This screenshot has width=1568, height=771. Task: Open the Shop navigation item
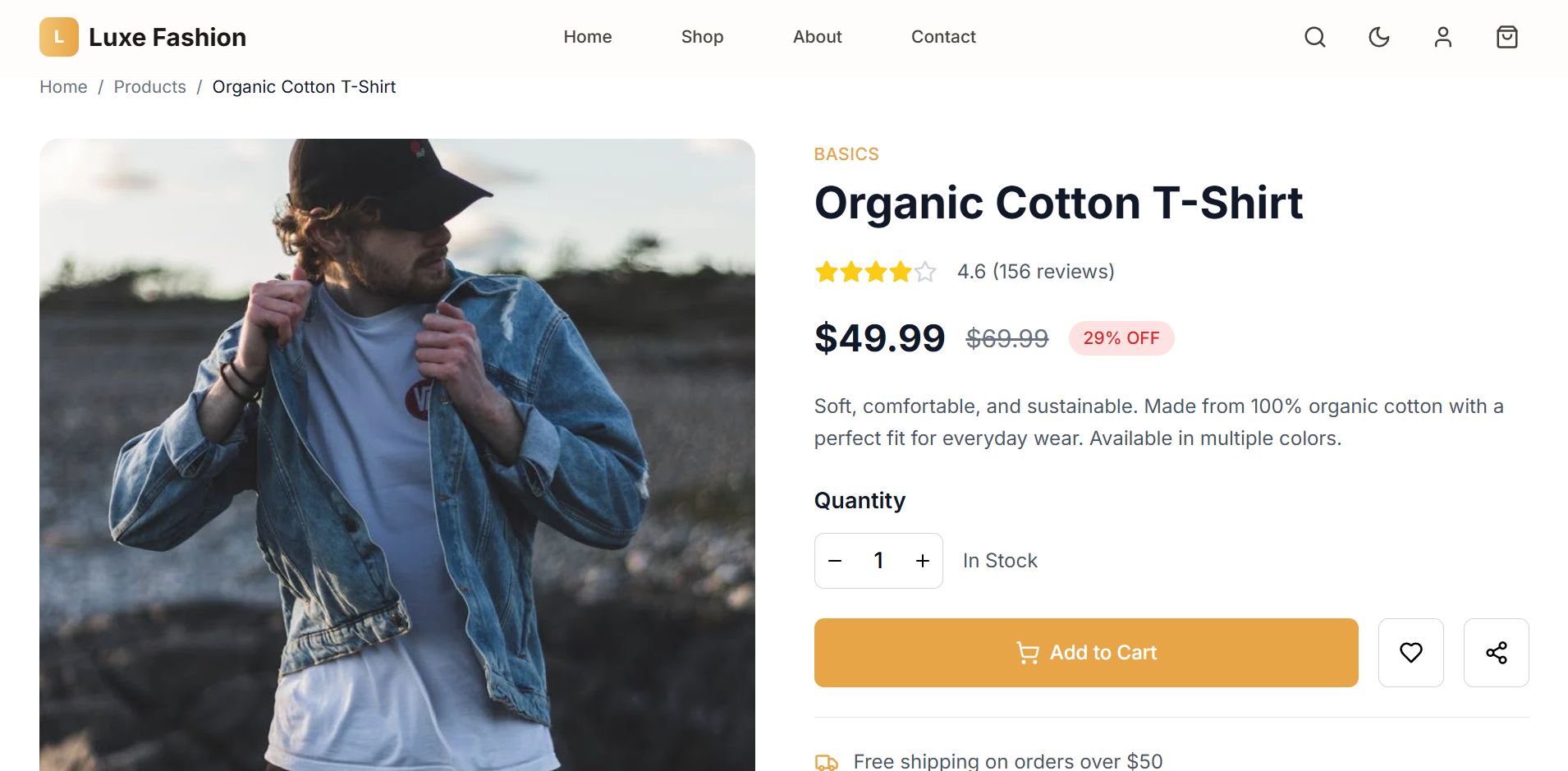pyautogui.click(x=703, y=37)
